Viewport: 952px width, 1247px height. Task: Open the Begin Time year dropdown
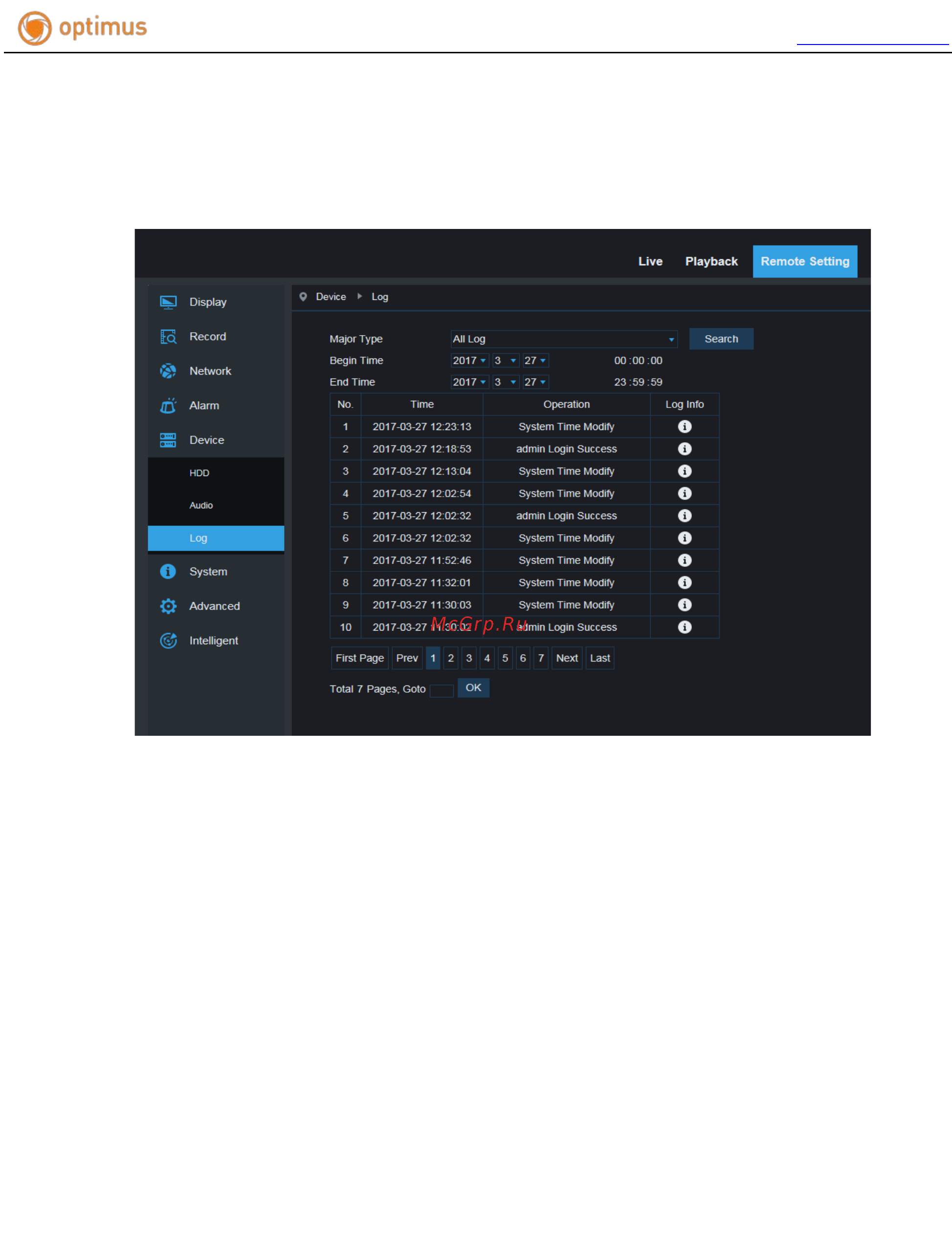tap(469, 361)
